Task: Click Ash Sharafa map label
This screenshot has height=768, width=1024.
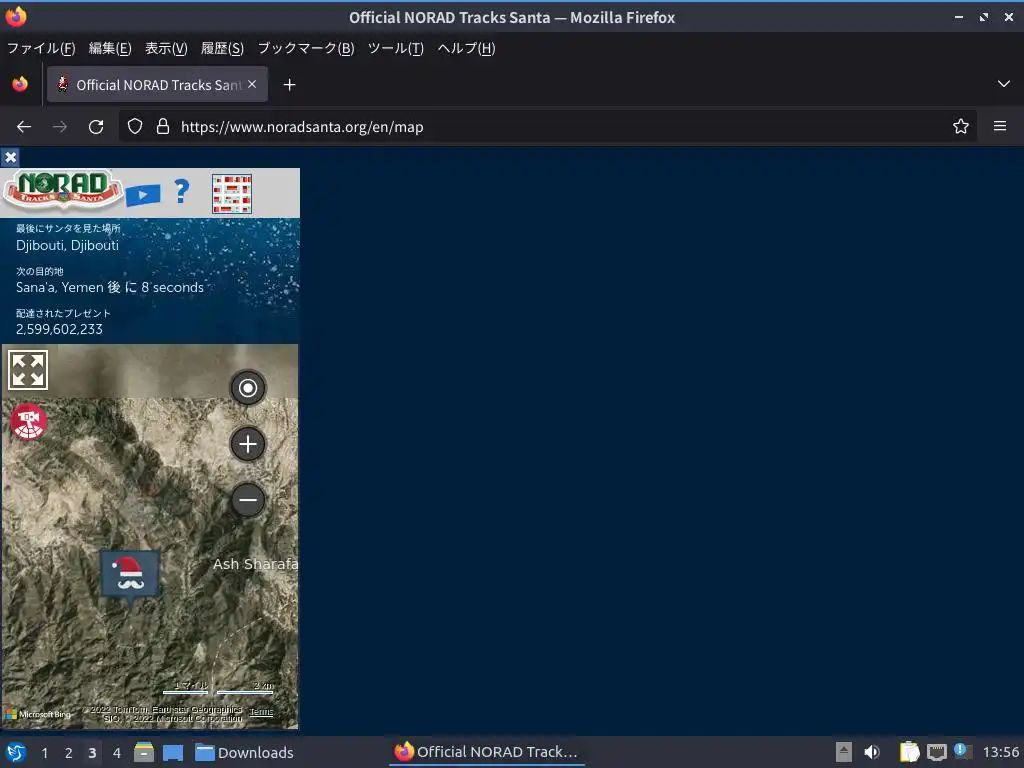Action: tap(255, 564)
